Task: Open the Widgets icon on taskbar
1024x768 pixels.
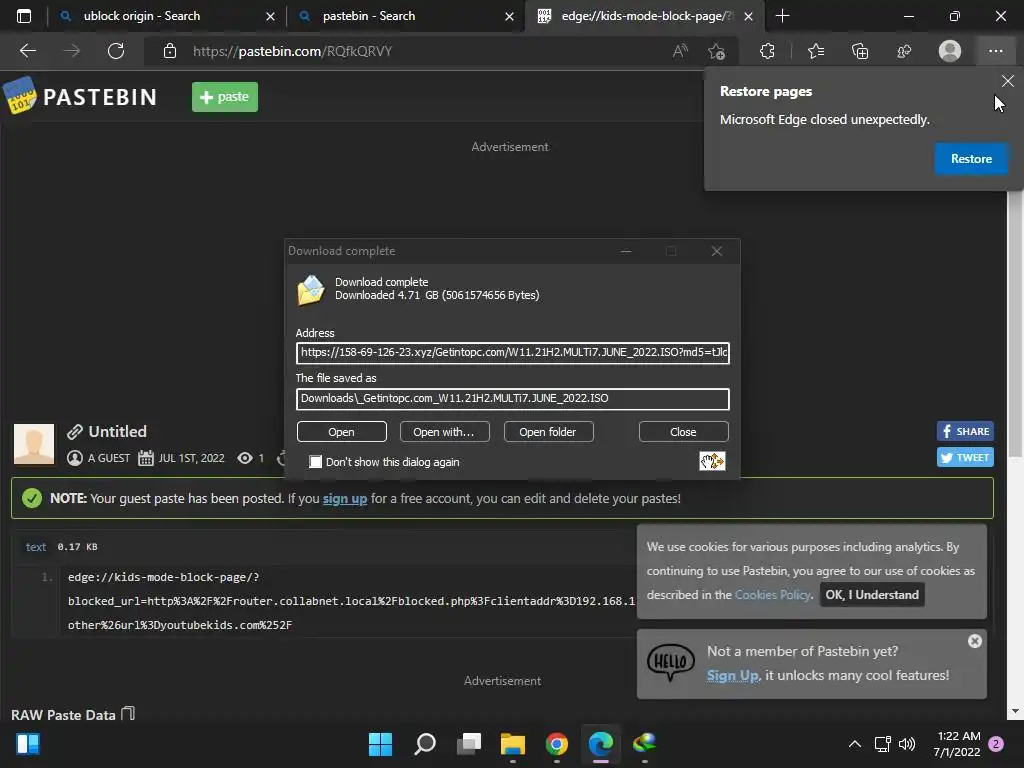Action: [x=28, y=743]
